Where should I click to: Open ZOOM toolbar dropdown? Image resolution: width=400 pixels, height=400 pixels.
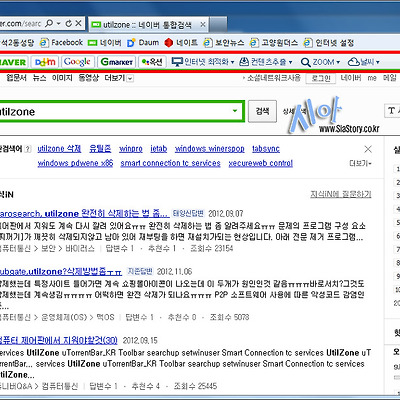(x=320, y=62)
